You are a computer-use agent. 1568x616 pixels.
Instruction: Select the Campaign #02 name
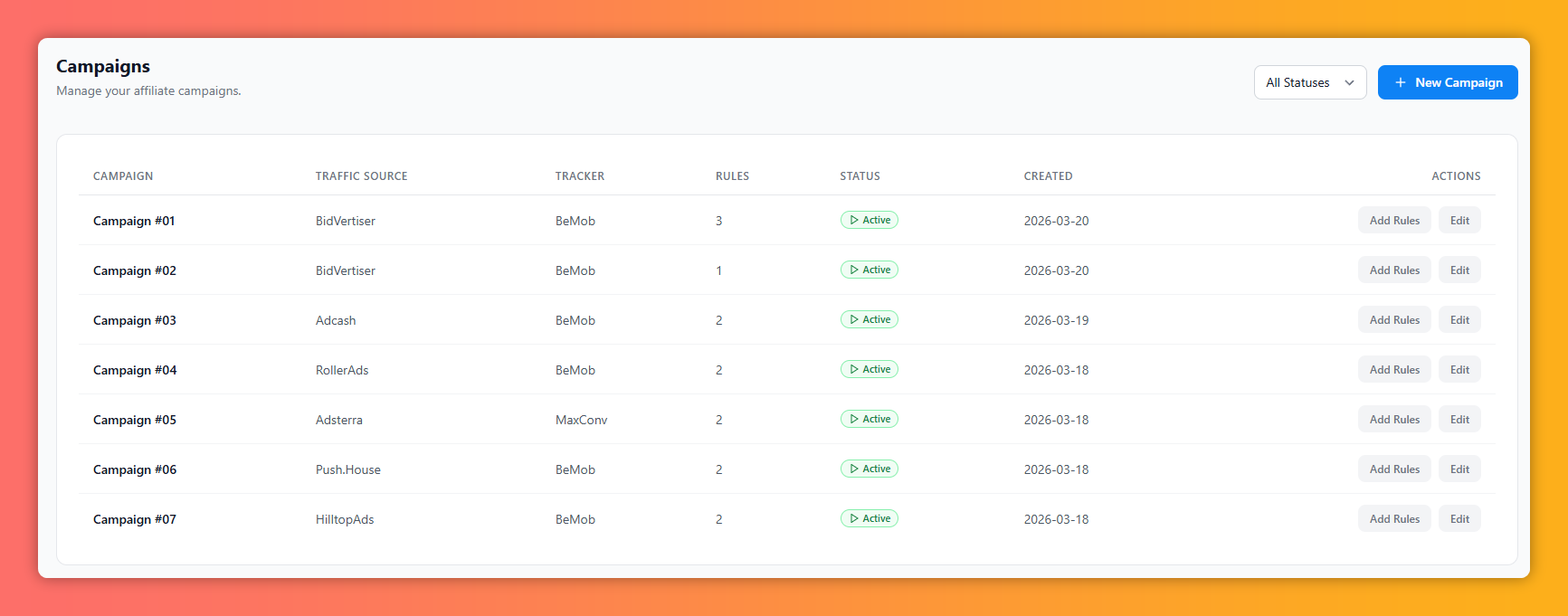(135, 270)
